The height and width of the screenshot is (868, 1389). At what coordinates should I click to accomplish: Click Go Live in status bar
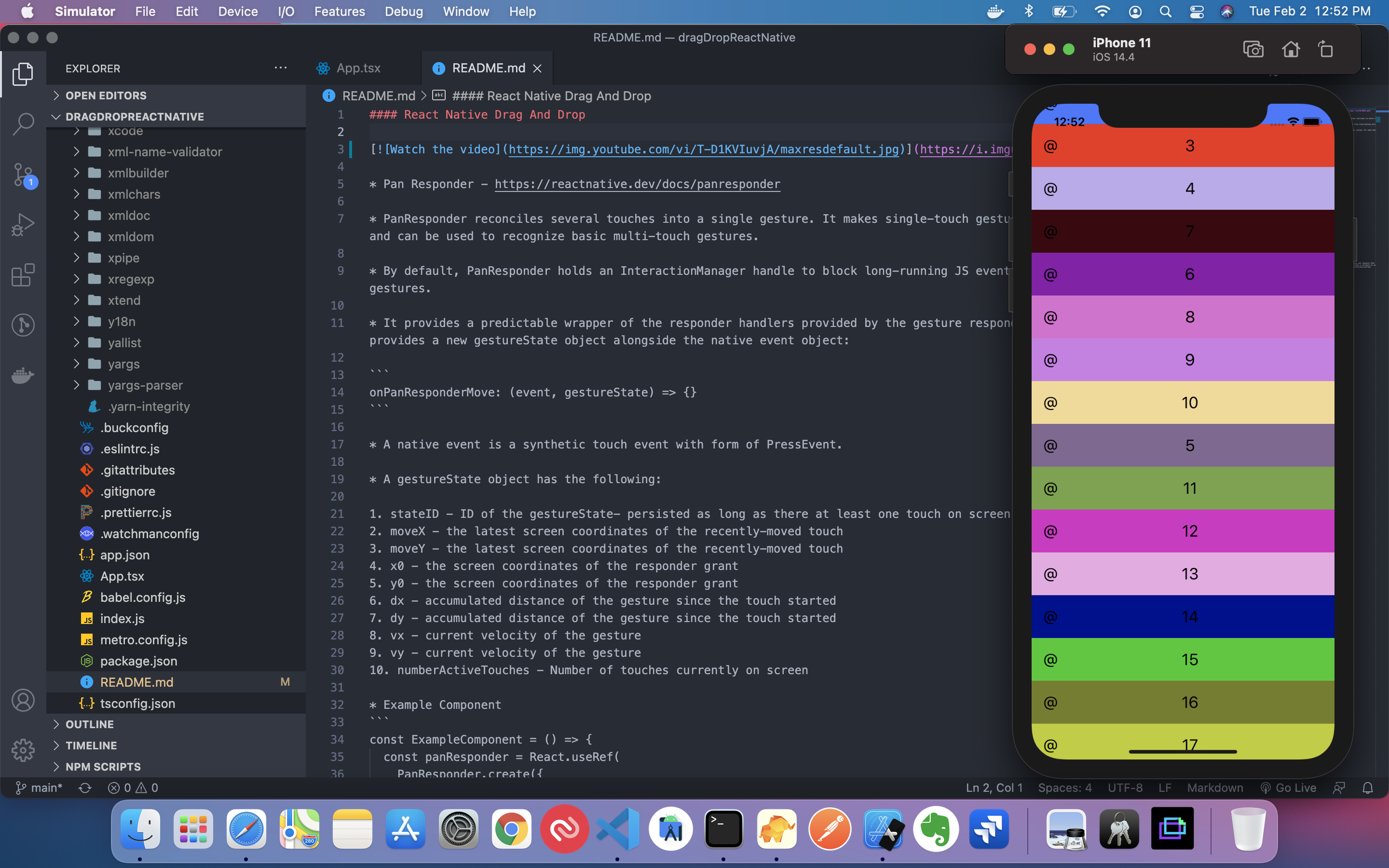coord(1289,787)
